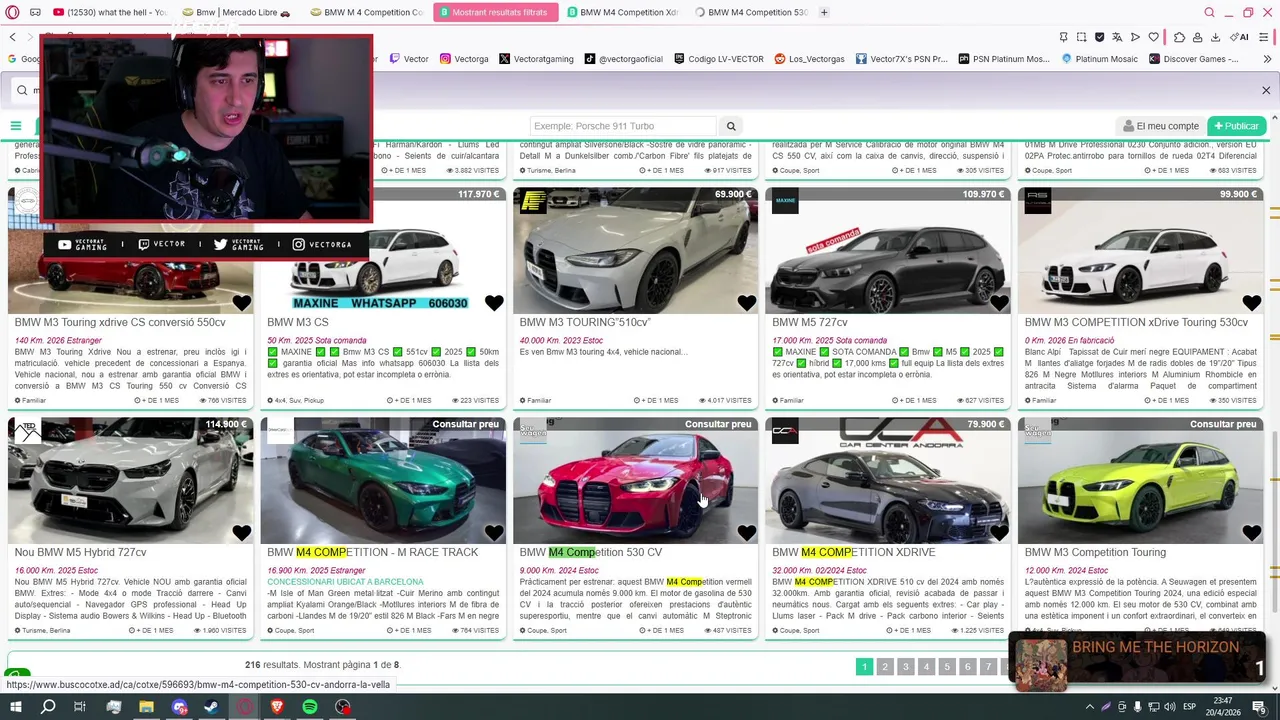
Task: Switch to loading 'BMW M4 Competition 530' tab
Action: pyautogui.click(x=750, y=12)
